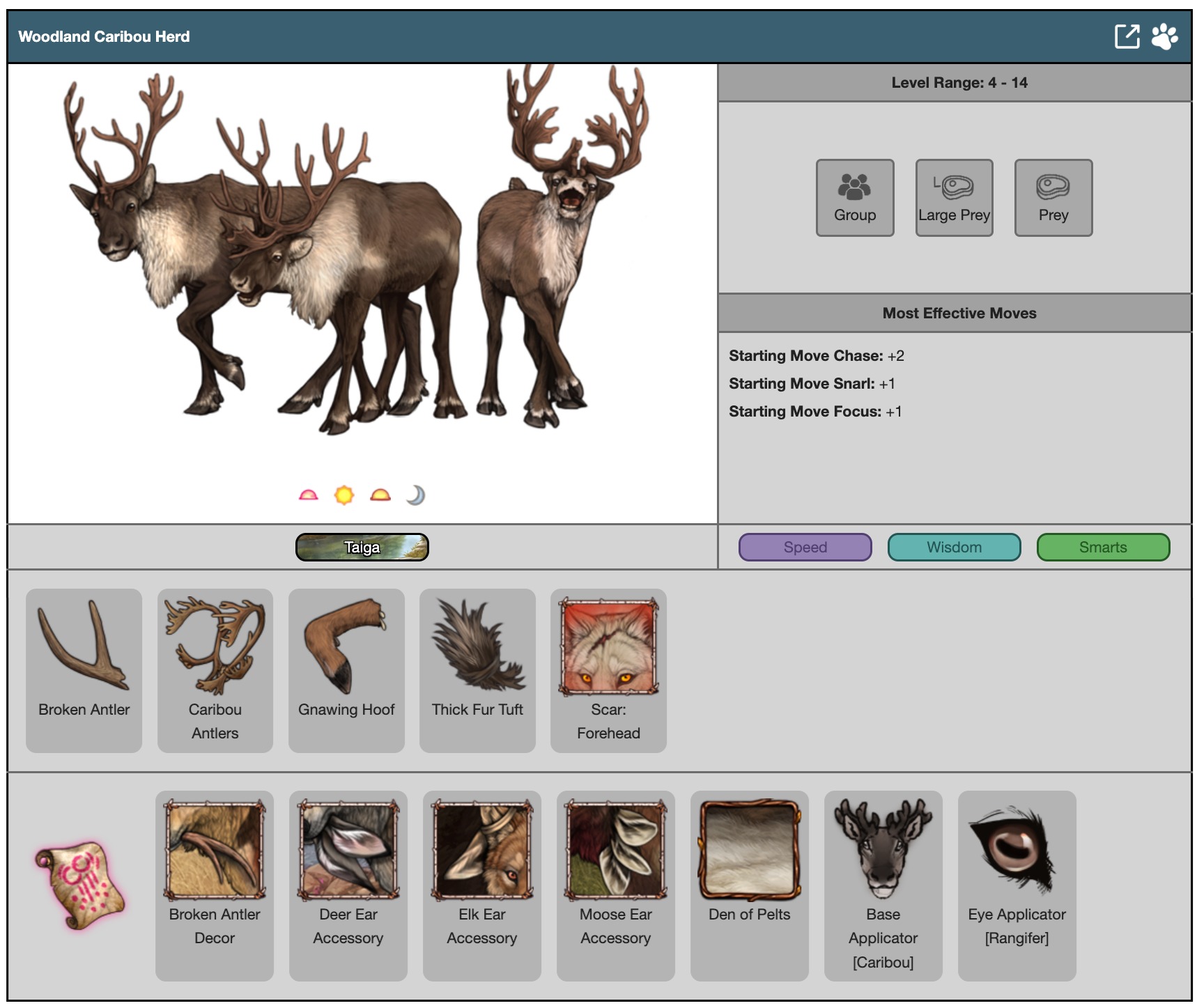
Task: Click the green Smarts stat tag
Action: point(1102,548)
